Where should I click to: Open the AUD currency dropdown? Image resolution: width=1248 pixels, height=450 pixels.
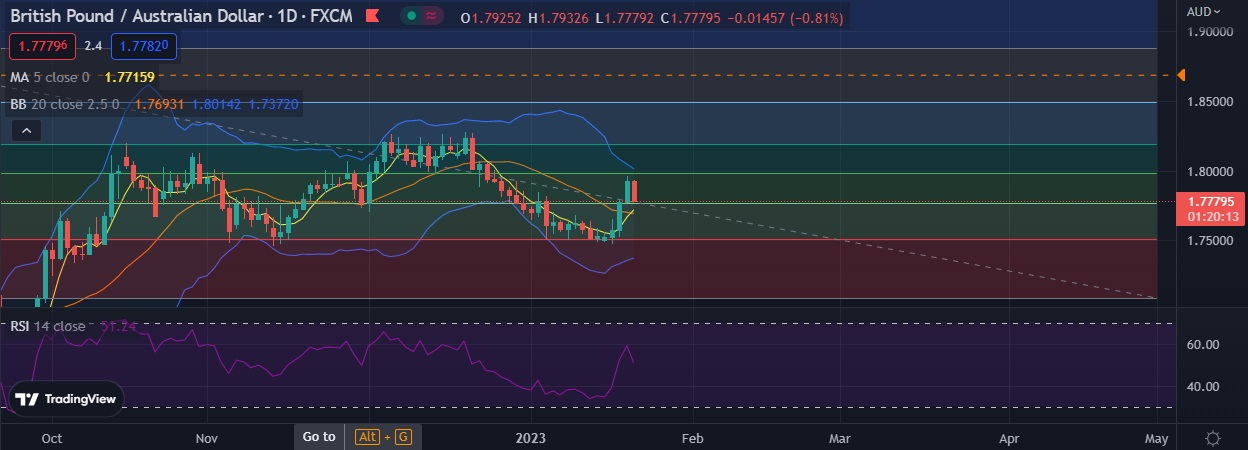click(1201, 11)
